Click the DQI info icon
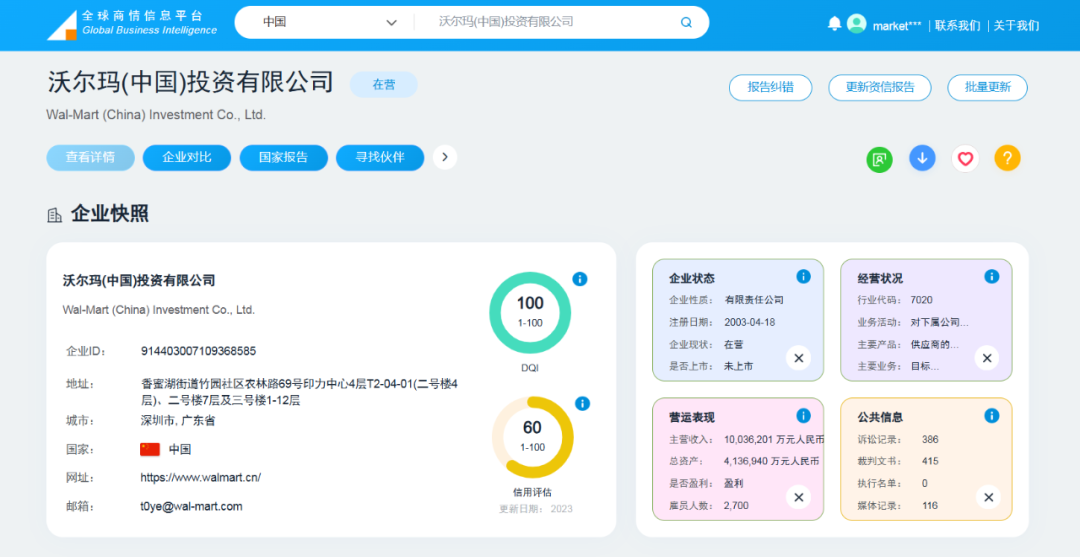Screen dimensions: 1080x557 click(x=580, y=279)
